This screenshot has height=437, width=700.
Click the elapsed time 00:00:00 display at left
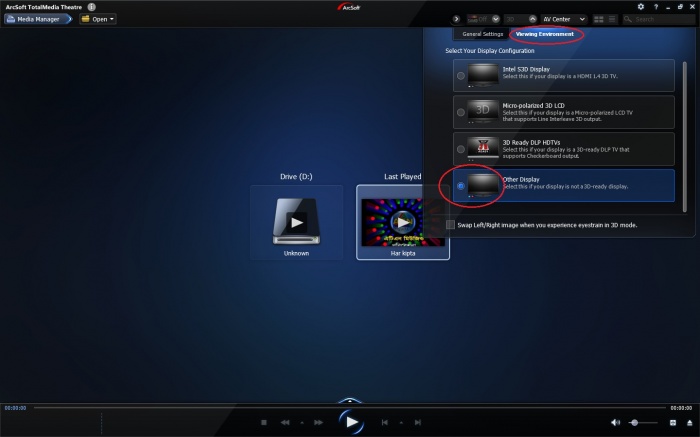coord(16,408)
